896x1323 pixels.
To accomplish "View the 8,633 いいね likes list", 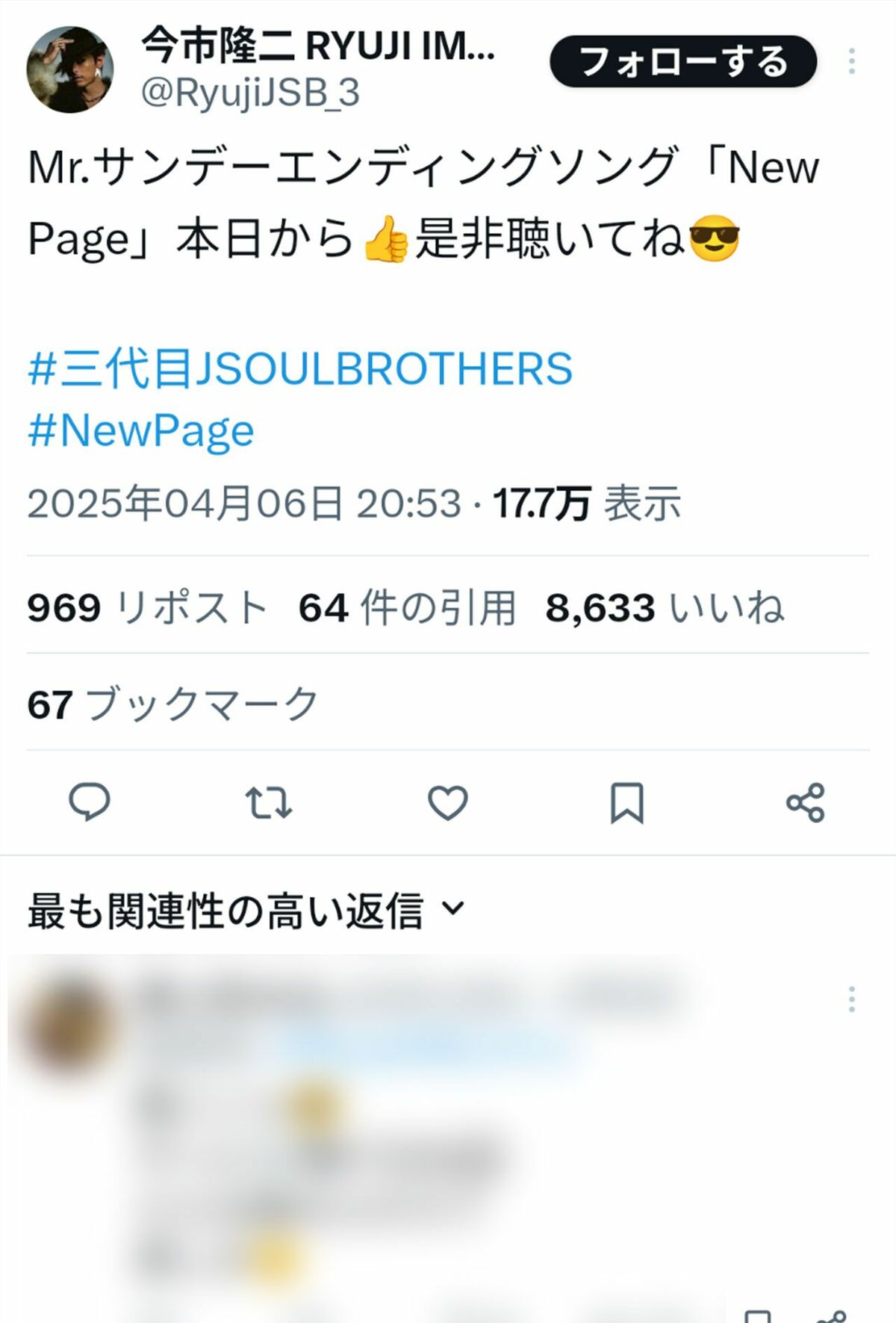I will [x=665, y=607].
